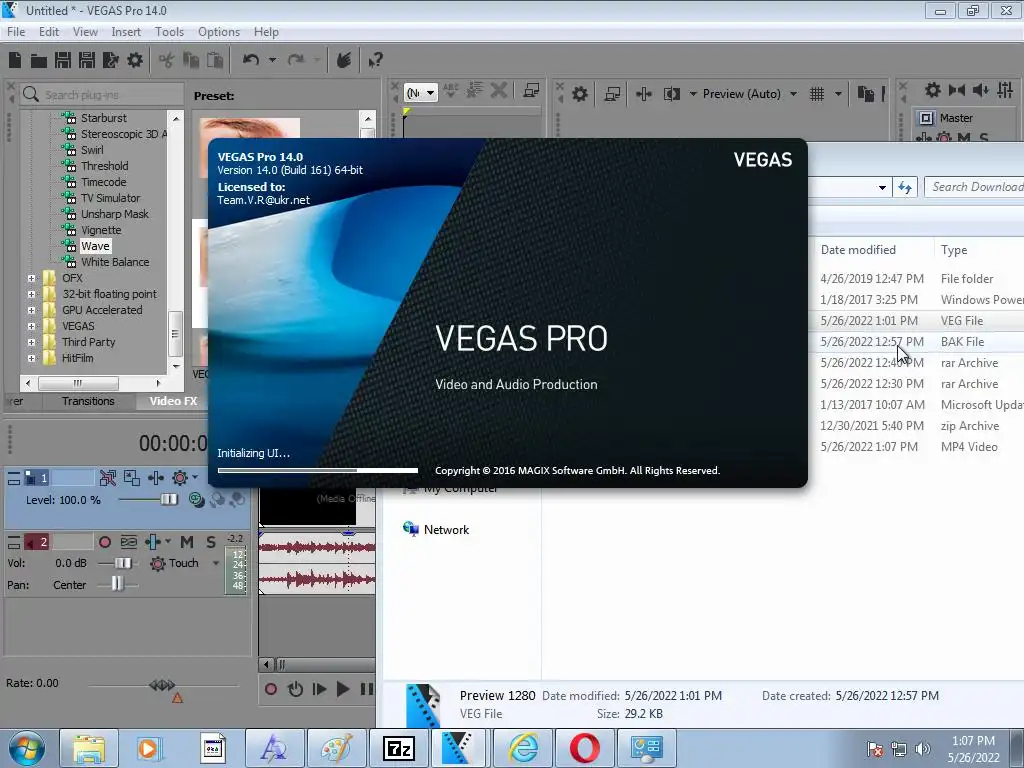Click the Downmix Output icon in Master Bus

(x=957, y=90)
